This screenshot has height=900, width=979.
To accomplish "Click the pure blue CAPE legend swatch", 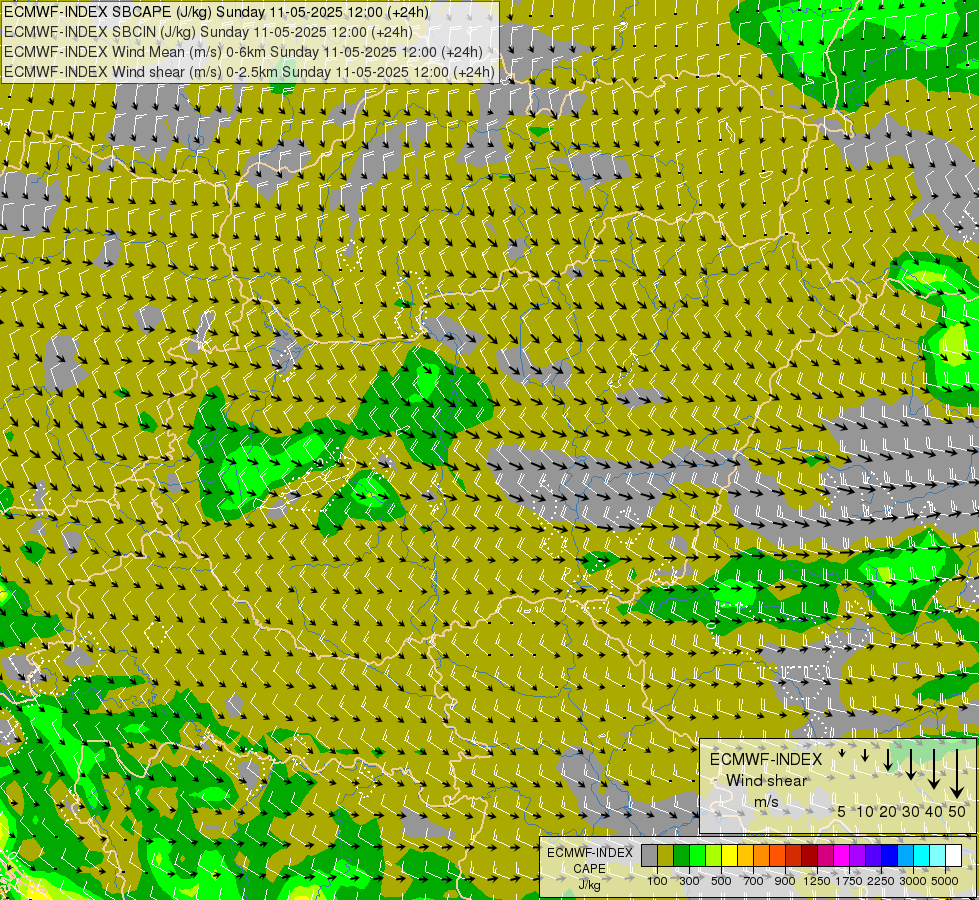I will 890,855.
